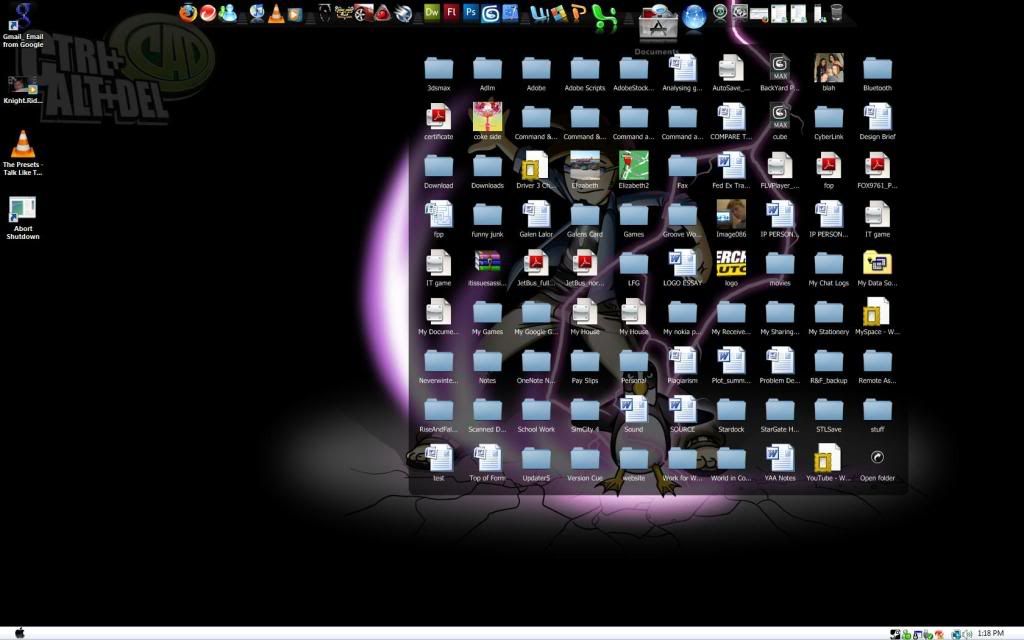The image size is (1024, 640).
Task: Open the Notes folder
Action: pyautogui.click(x=487, y=367)
